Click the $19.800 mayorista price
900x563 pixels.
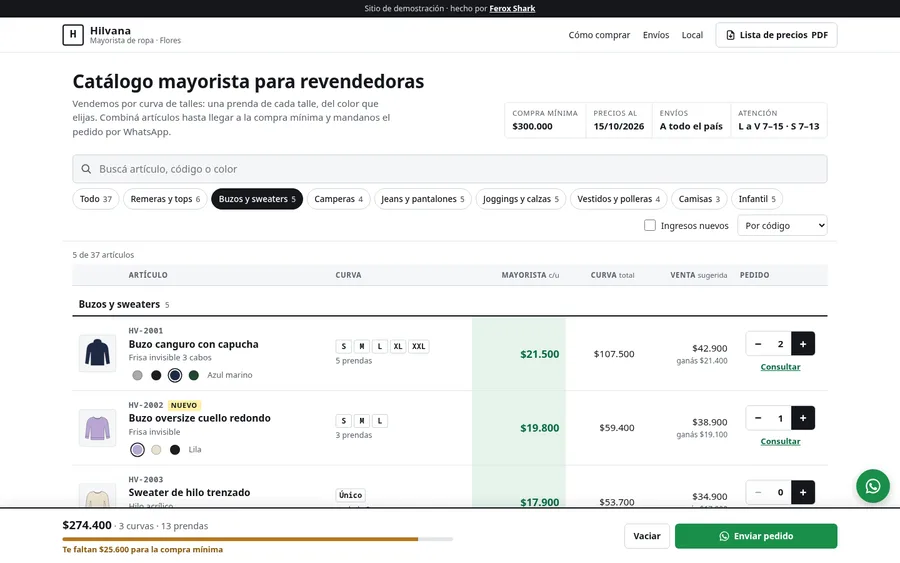tap(540, 428)
